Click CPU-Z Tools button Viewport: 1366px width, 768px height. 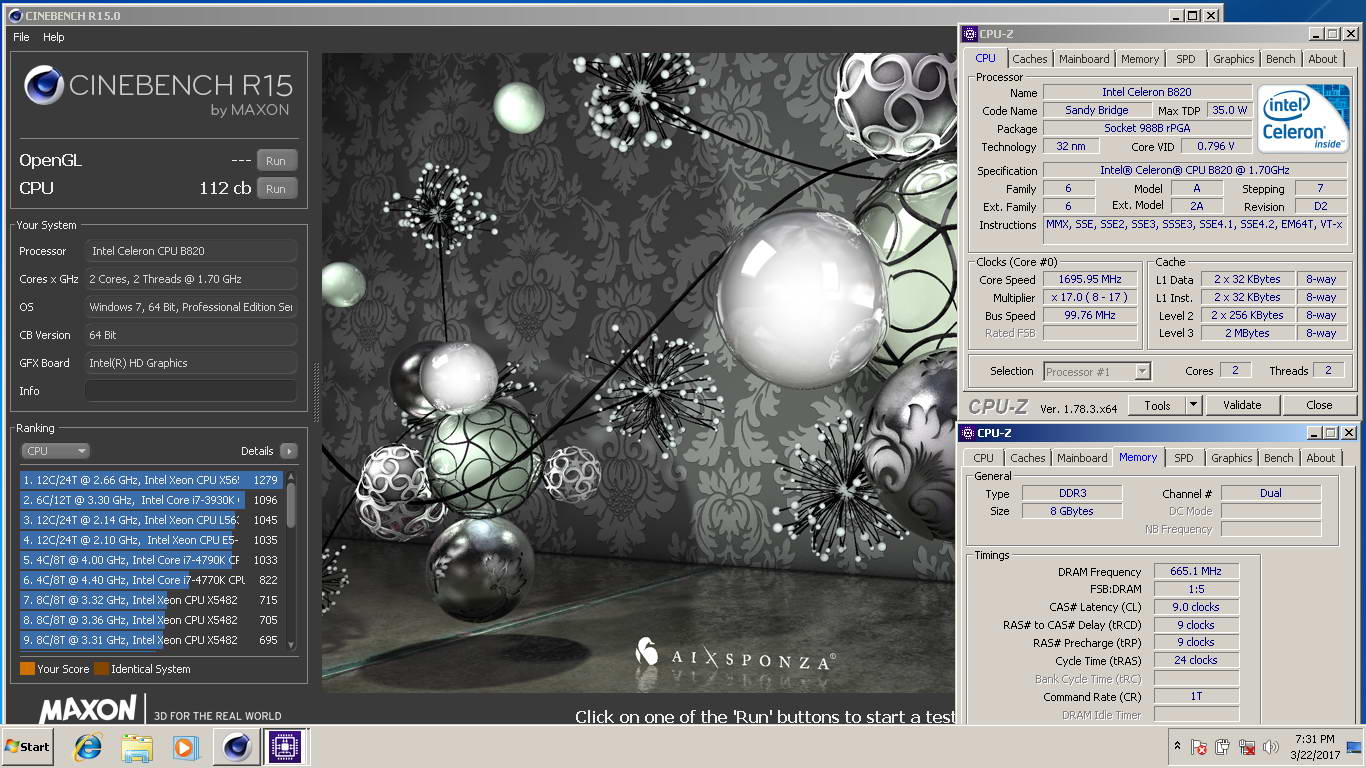[1157, 405]
